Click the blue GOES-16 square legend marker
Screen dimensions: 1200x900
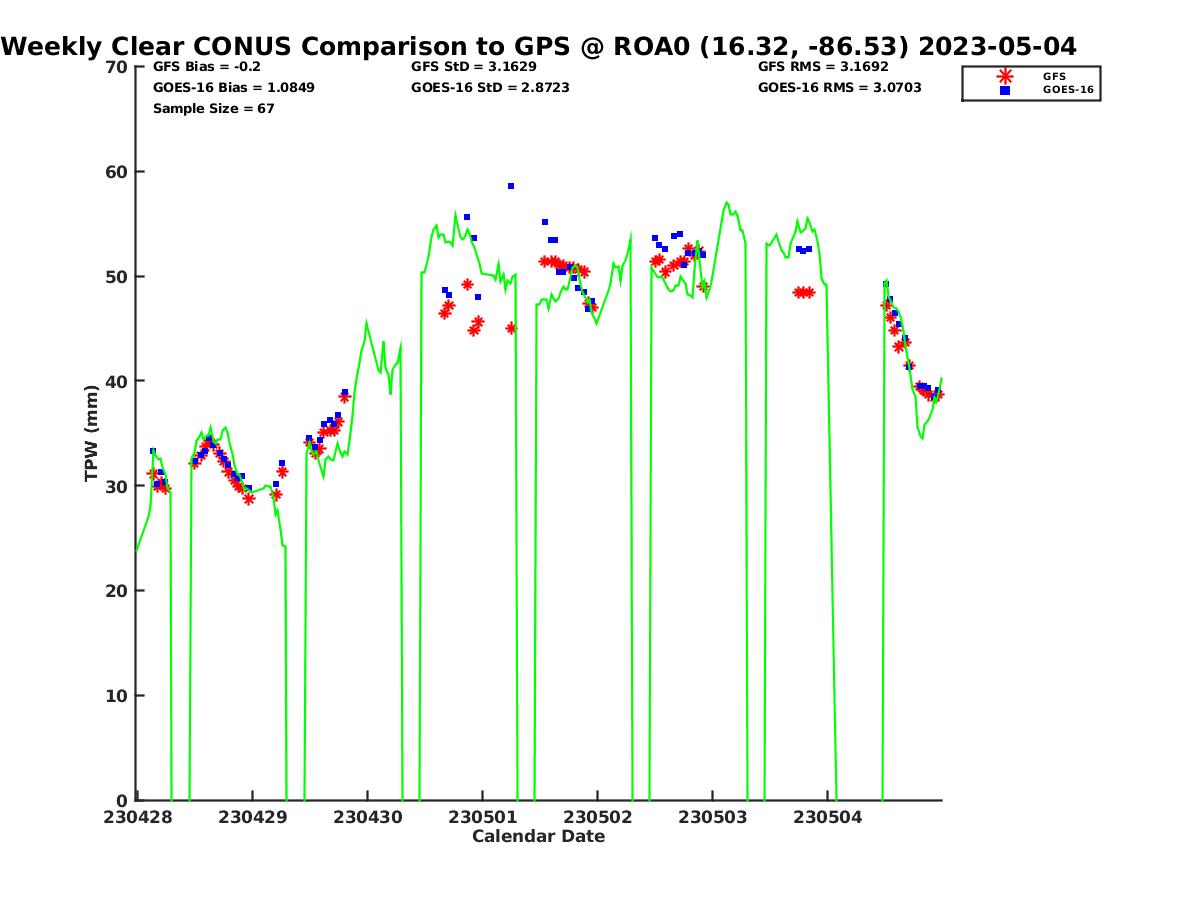point(1005,90)
